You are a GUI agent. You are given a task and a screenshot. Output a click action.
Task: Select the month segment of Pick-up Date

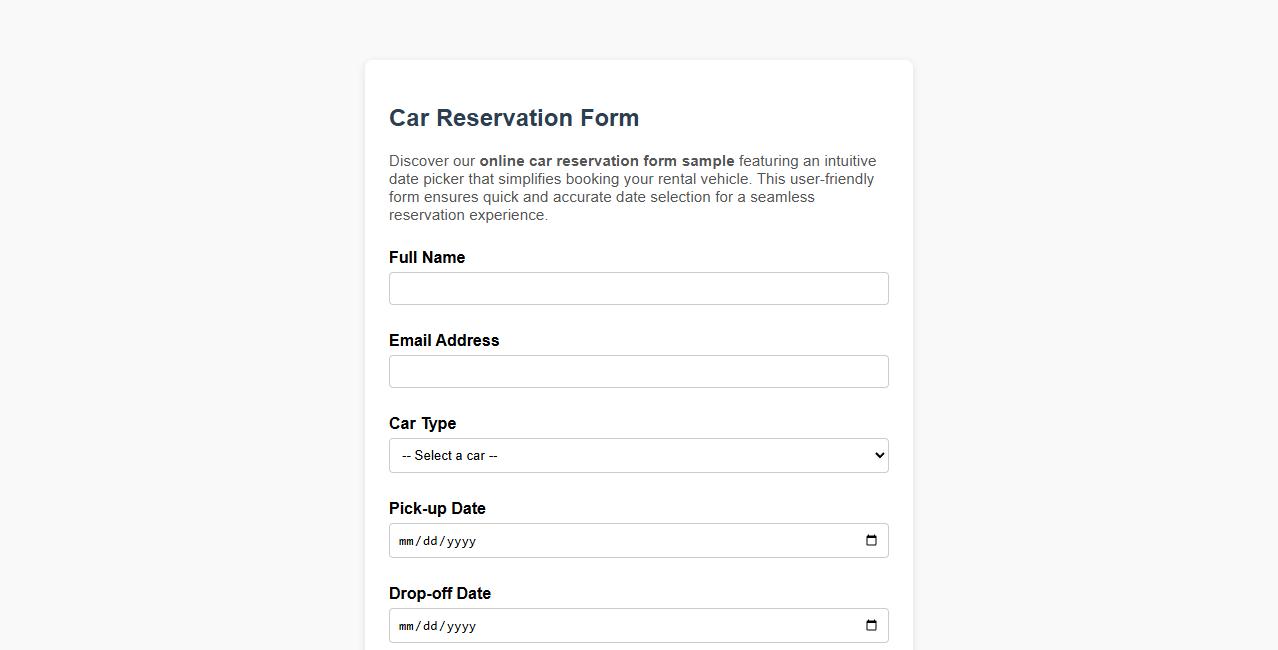405,540
